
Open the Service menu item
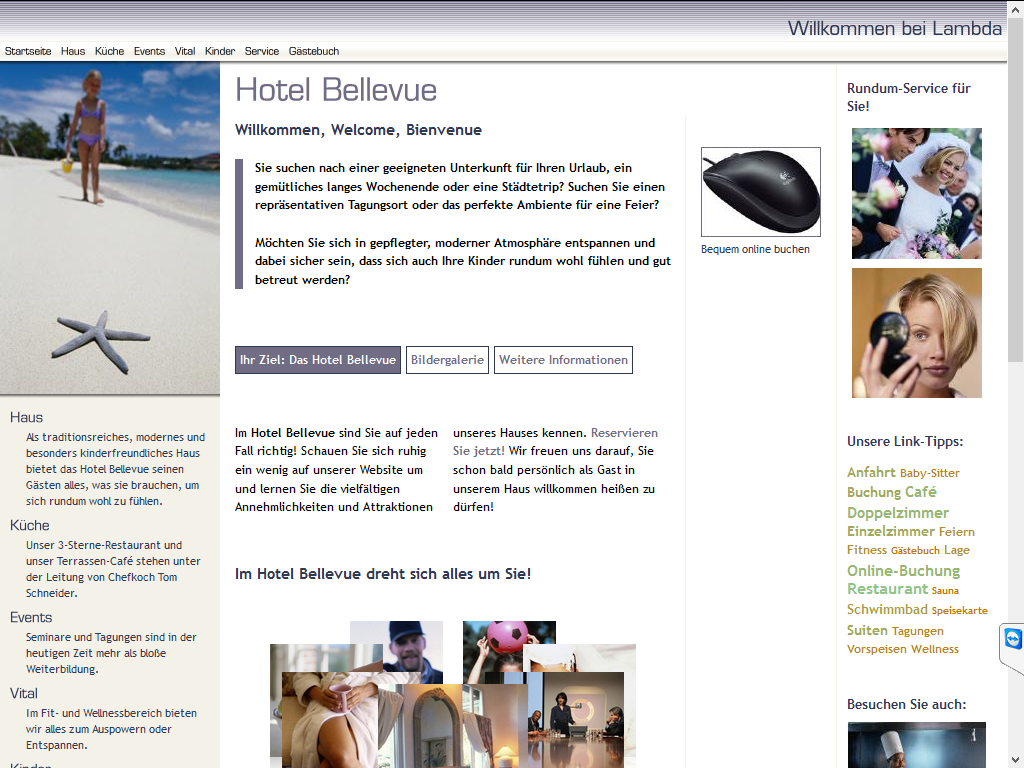[x=262, y=51]
